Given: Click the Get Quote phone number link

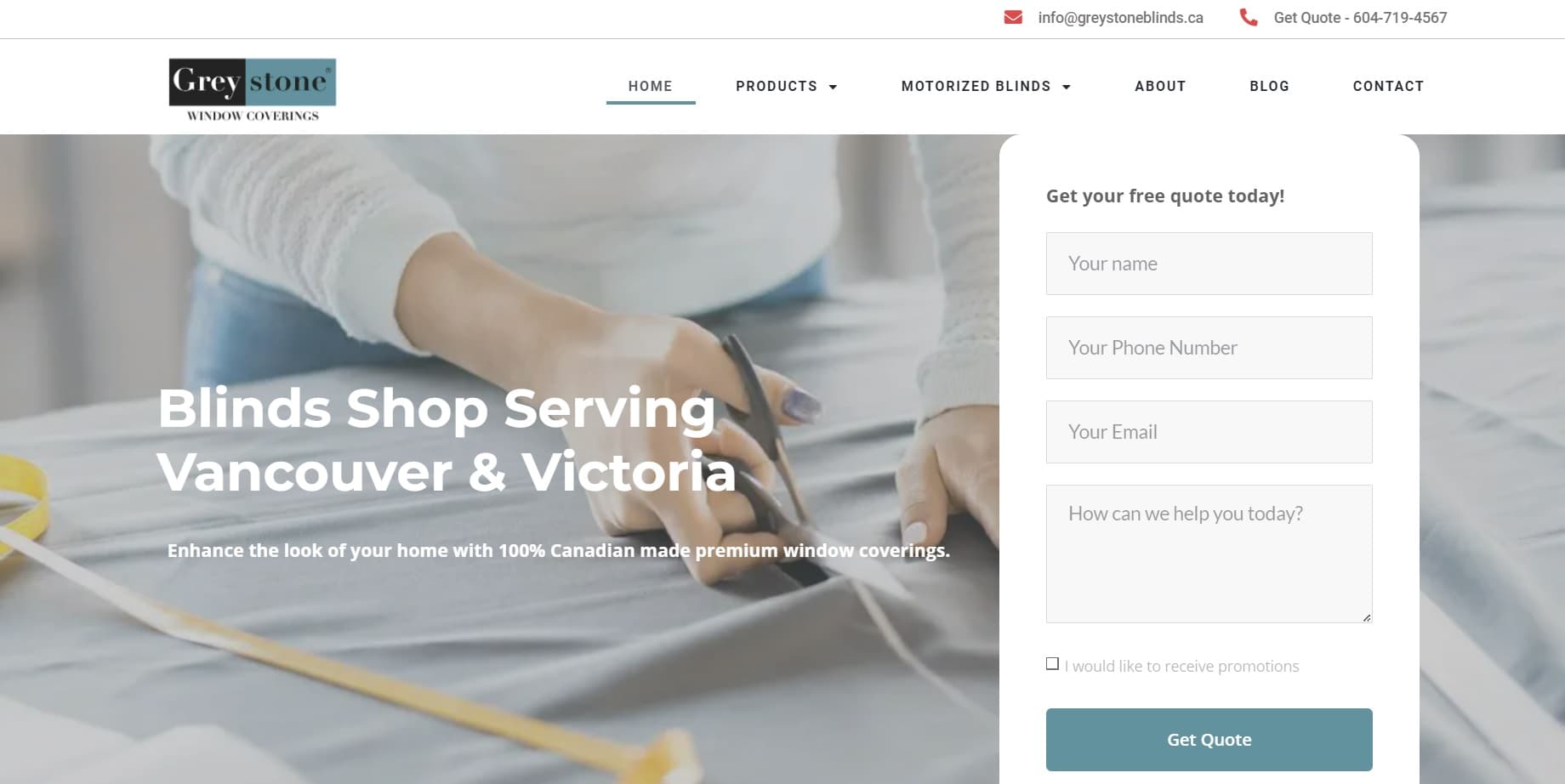Looking at the screenshot, I should pos(1360,18).
